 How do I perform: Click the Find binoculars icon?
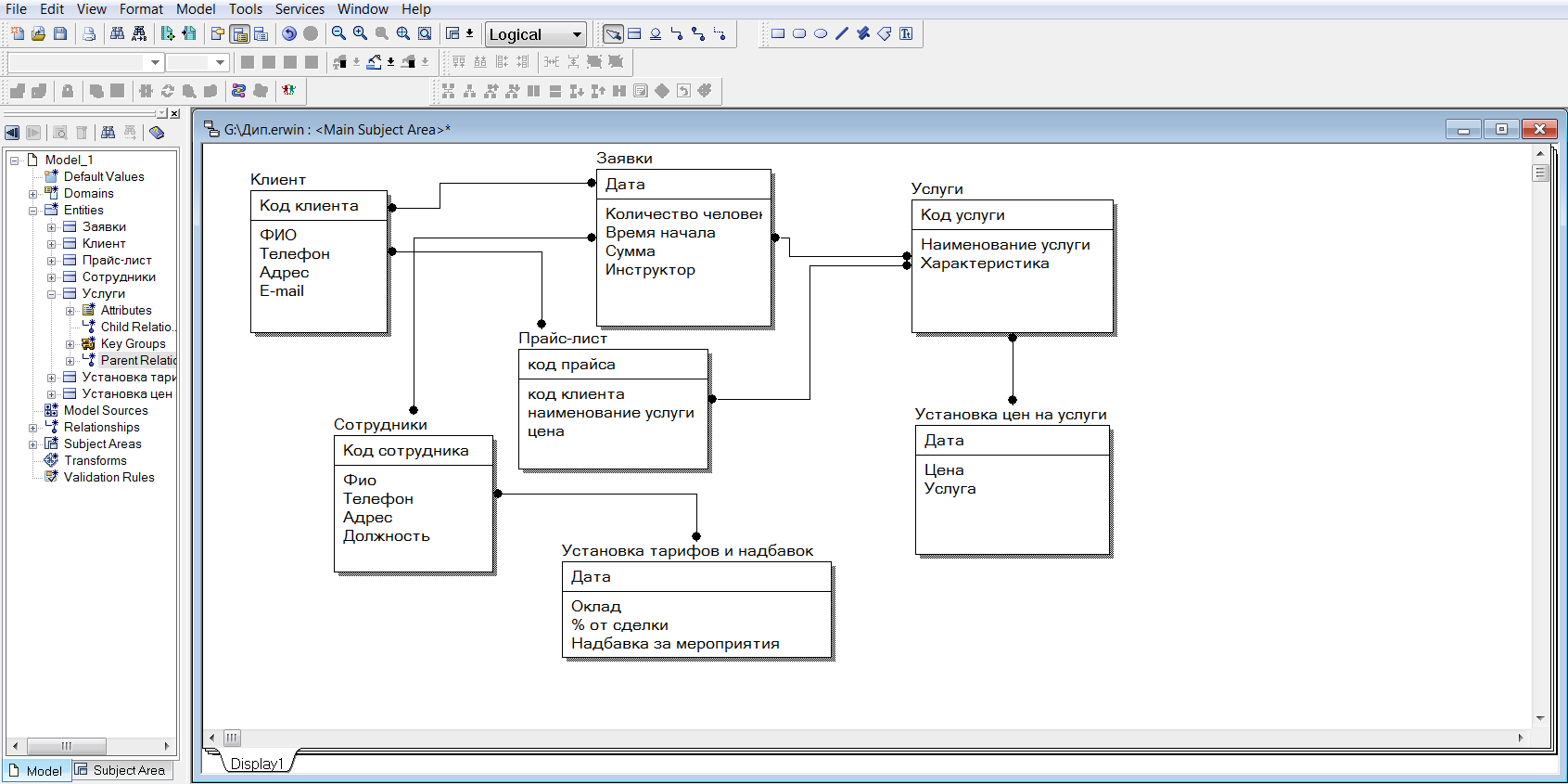tap(118, 34)
